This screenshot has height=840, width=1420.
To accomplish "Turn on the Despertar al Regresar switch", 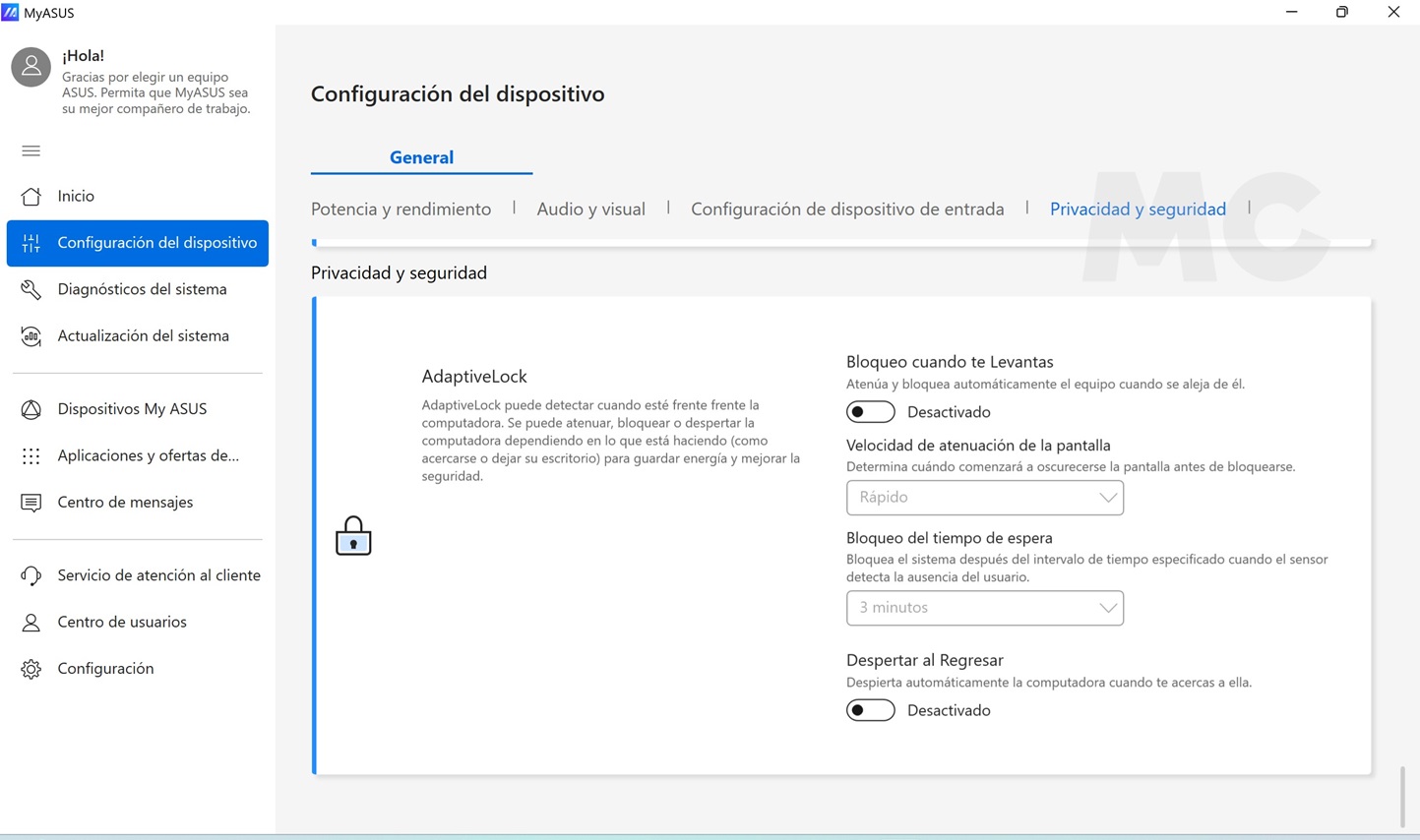I will click(x=870, y=710).
